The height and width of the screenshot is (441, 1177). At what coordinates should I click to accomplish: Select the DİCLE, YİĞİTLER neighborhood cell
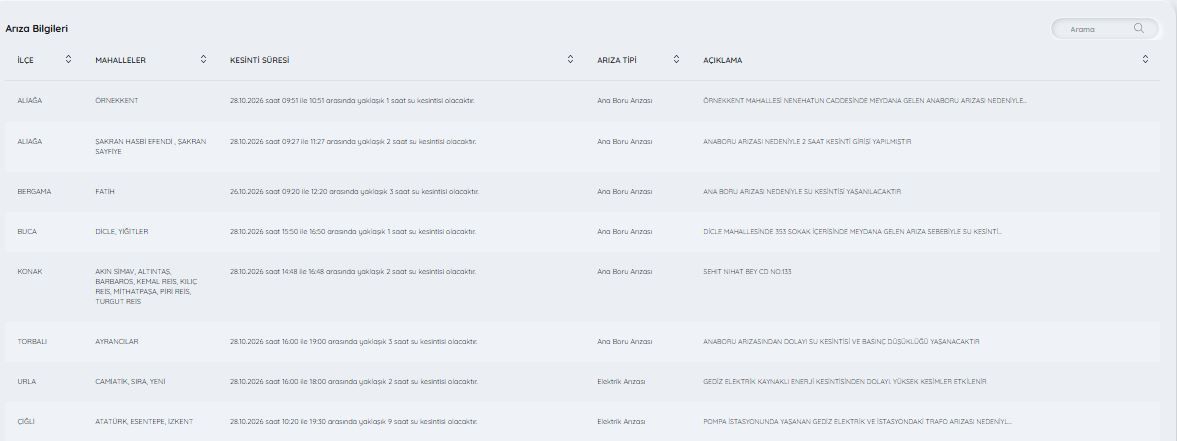pyautogui.click(x=122, y=232)
